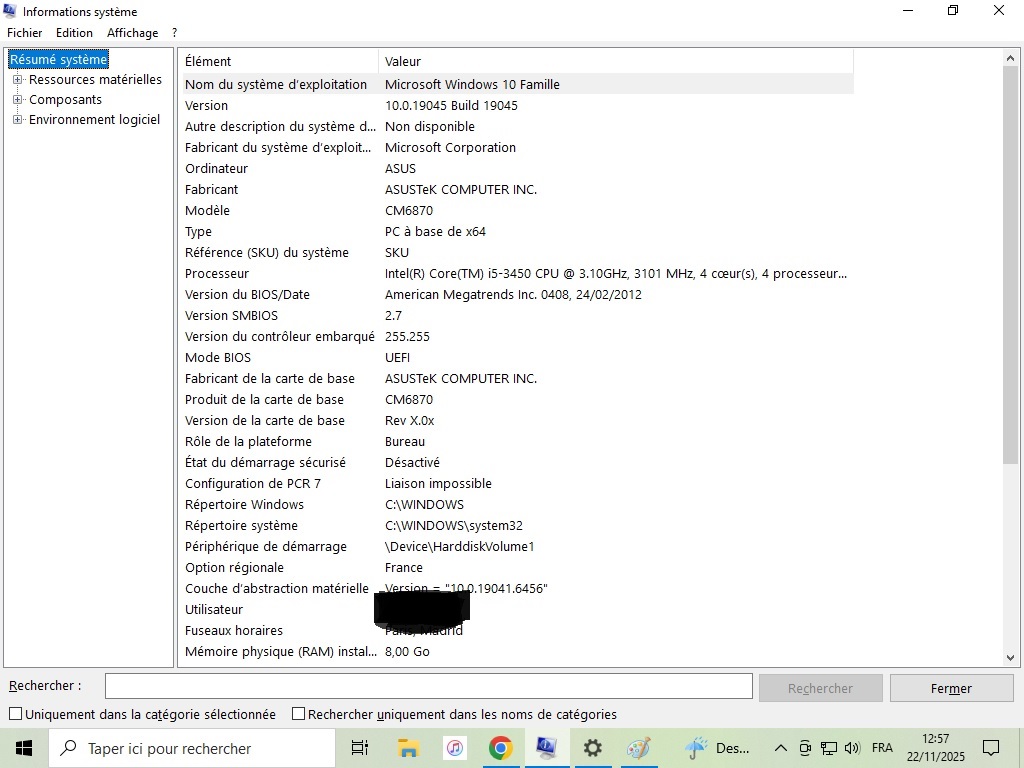Click the 'Intel(R) Core(TM) i5-3450' value

(616, 274)
